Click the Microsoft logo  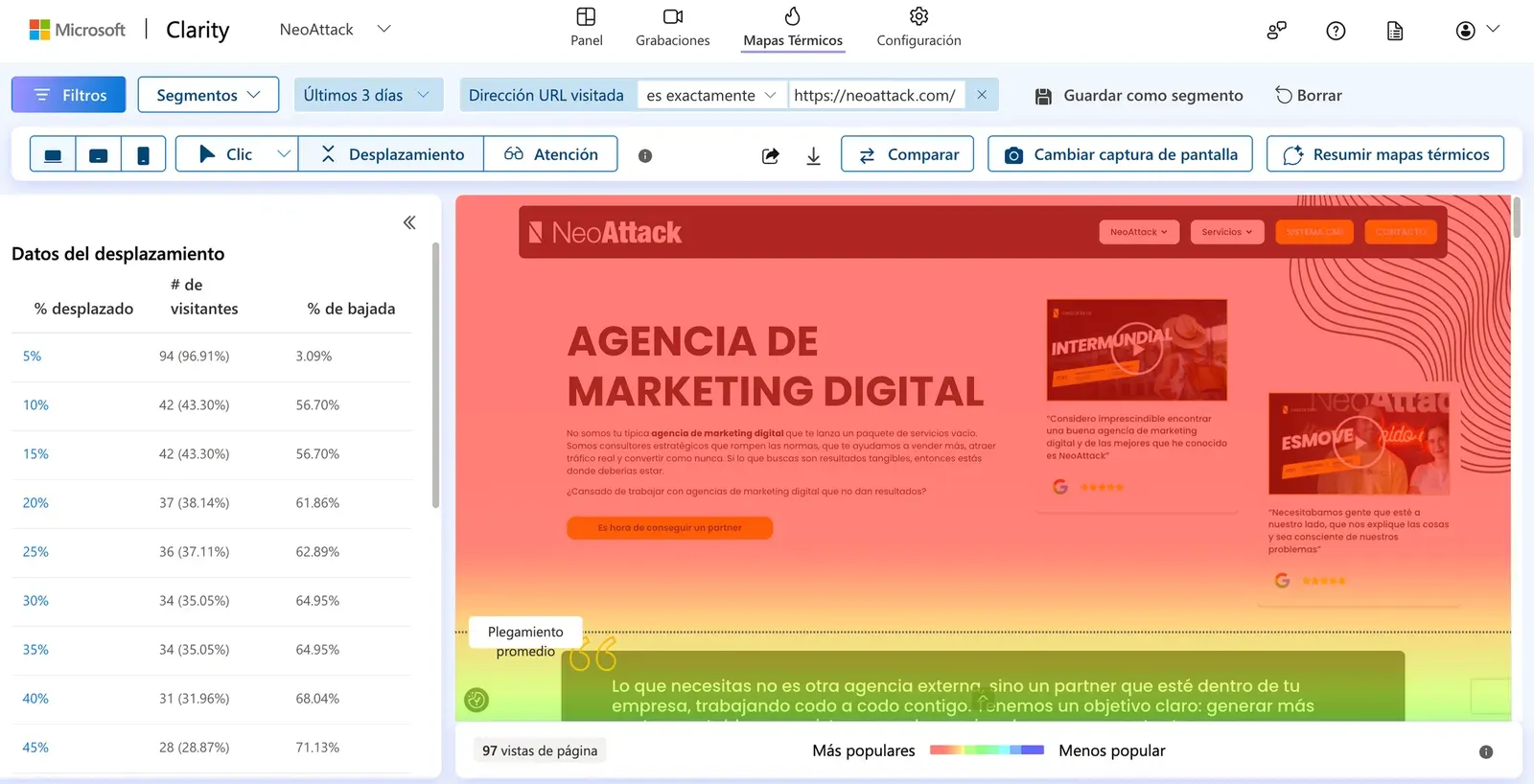(77, 30)
